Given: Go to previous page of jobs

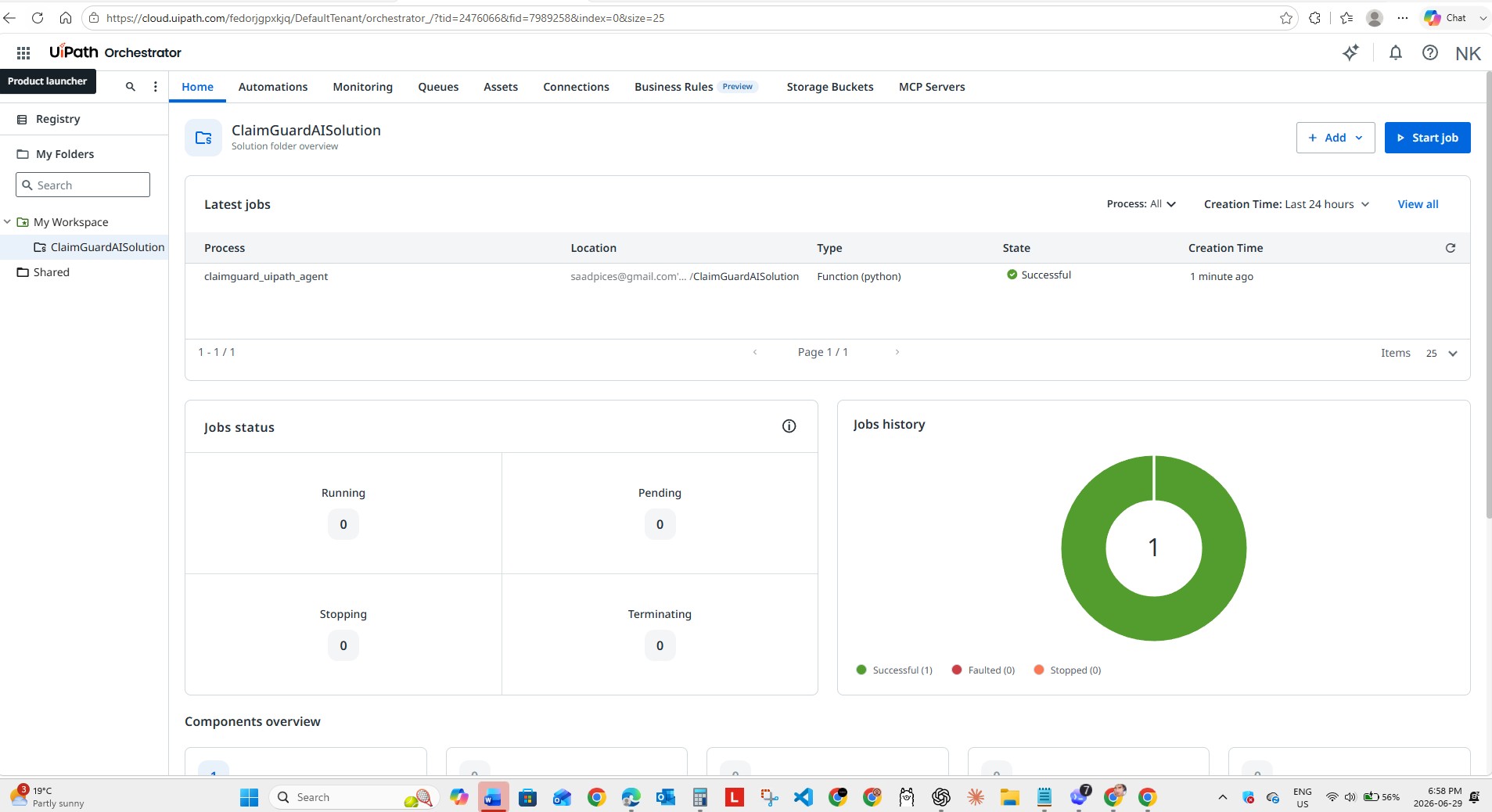Looking at the screenshot, I should pyautogui.click(x=755, y=352).
